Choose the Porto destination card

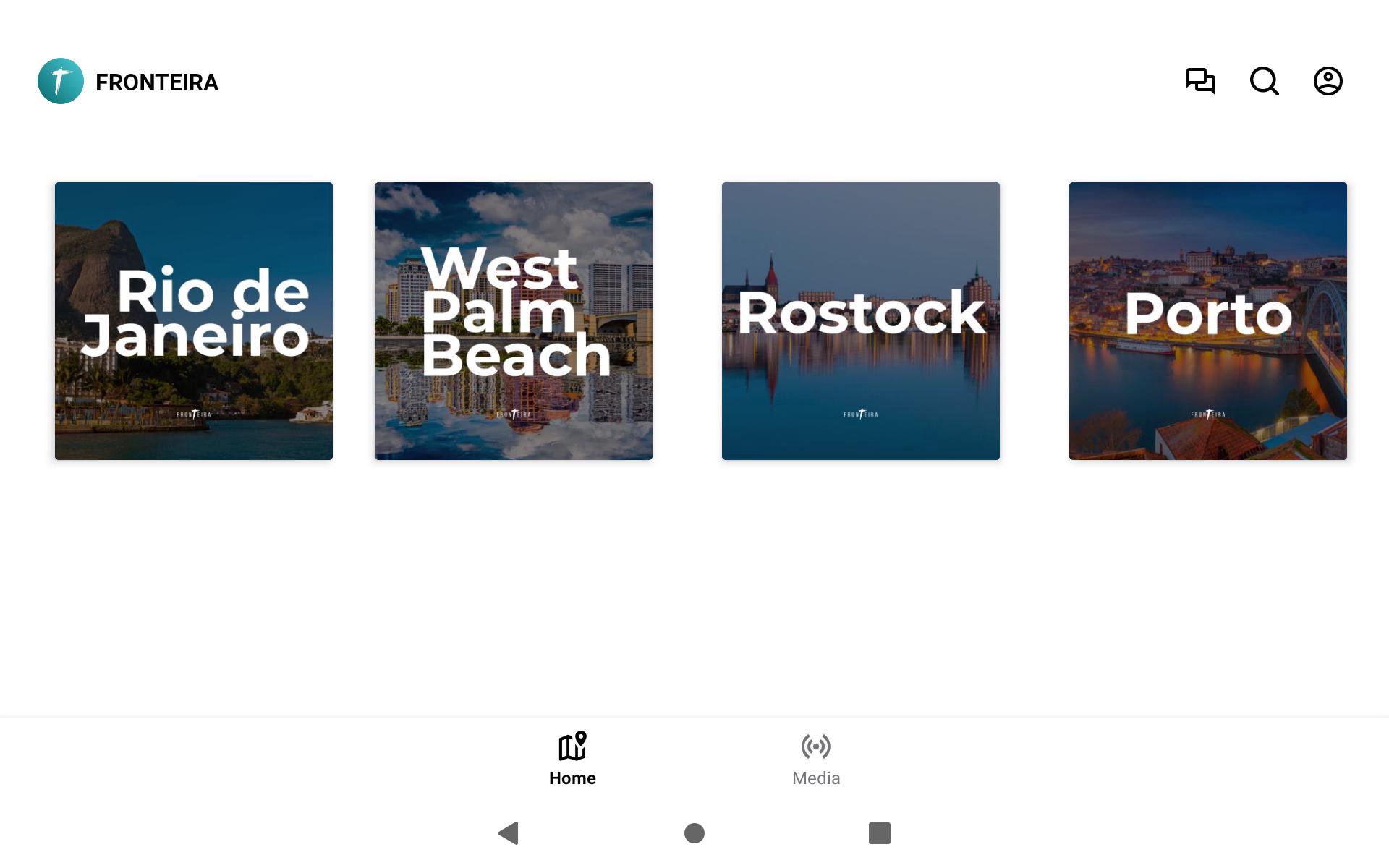tap(1208, 321)
